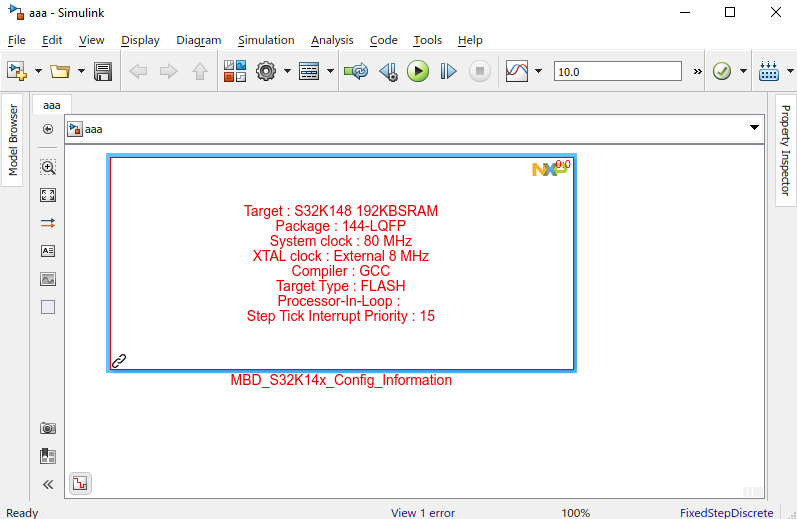Click the Fit to View icon

pyautogui.click(x=48, y=195)
